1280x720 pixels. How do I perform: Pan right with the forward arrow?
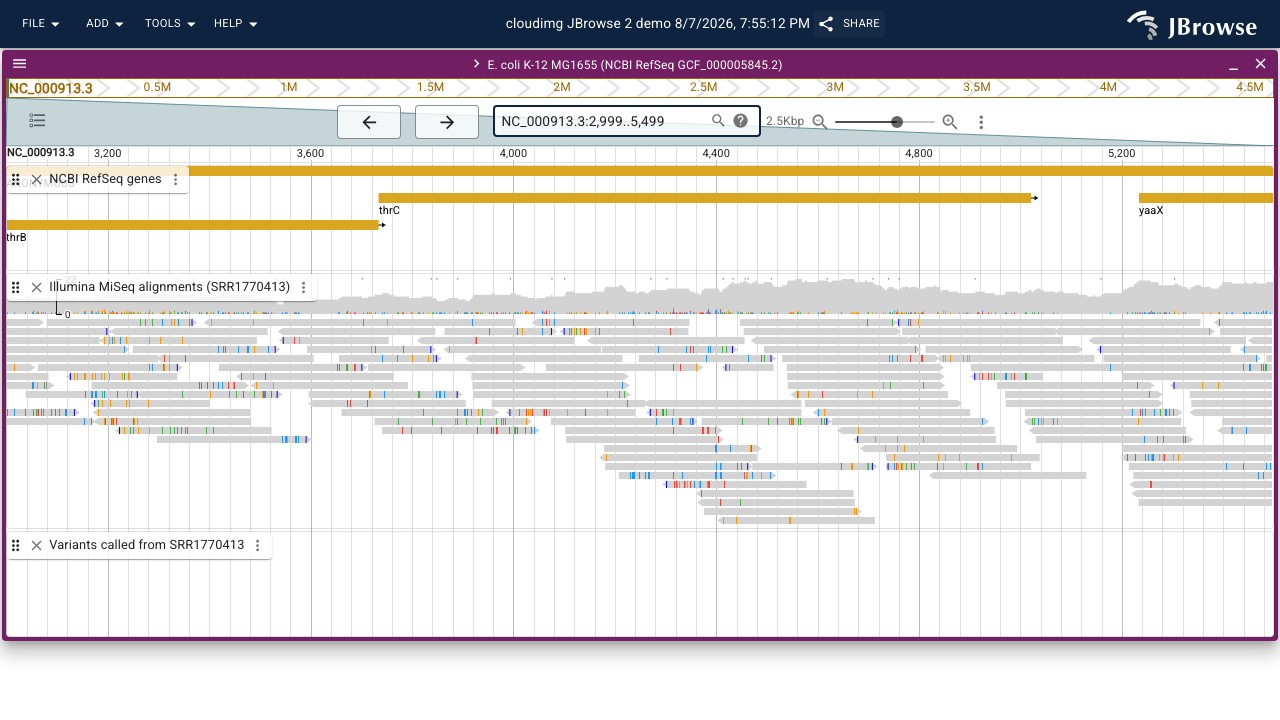click(447, 122)
